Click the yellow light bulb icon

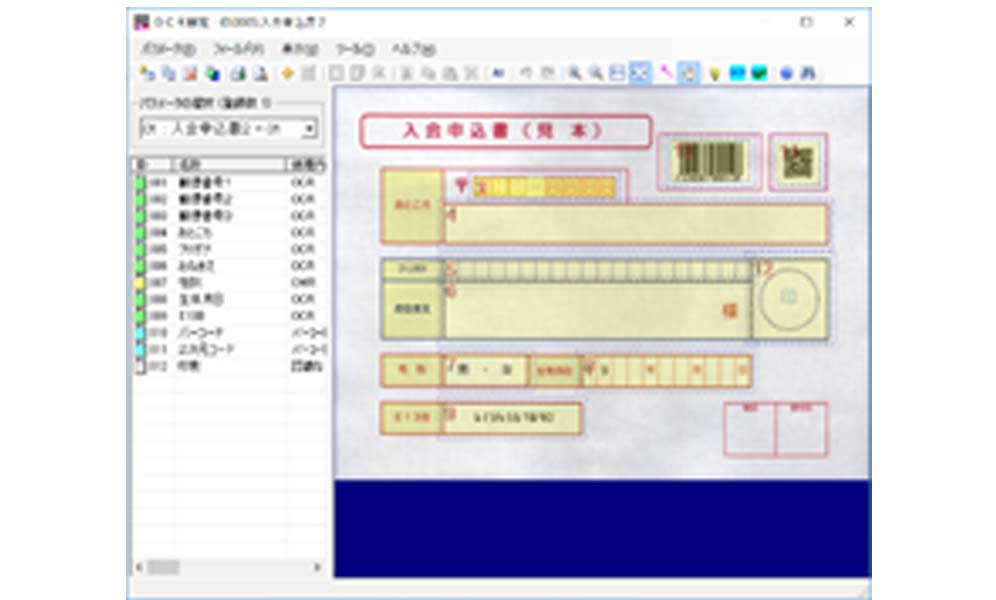pos(714,73)
